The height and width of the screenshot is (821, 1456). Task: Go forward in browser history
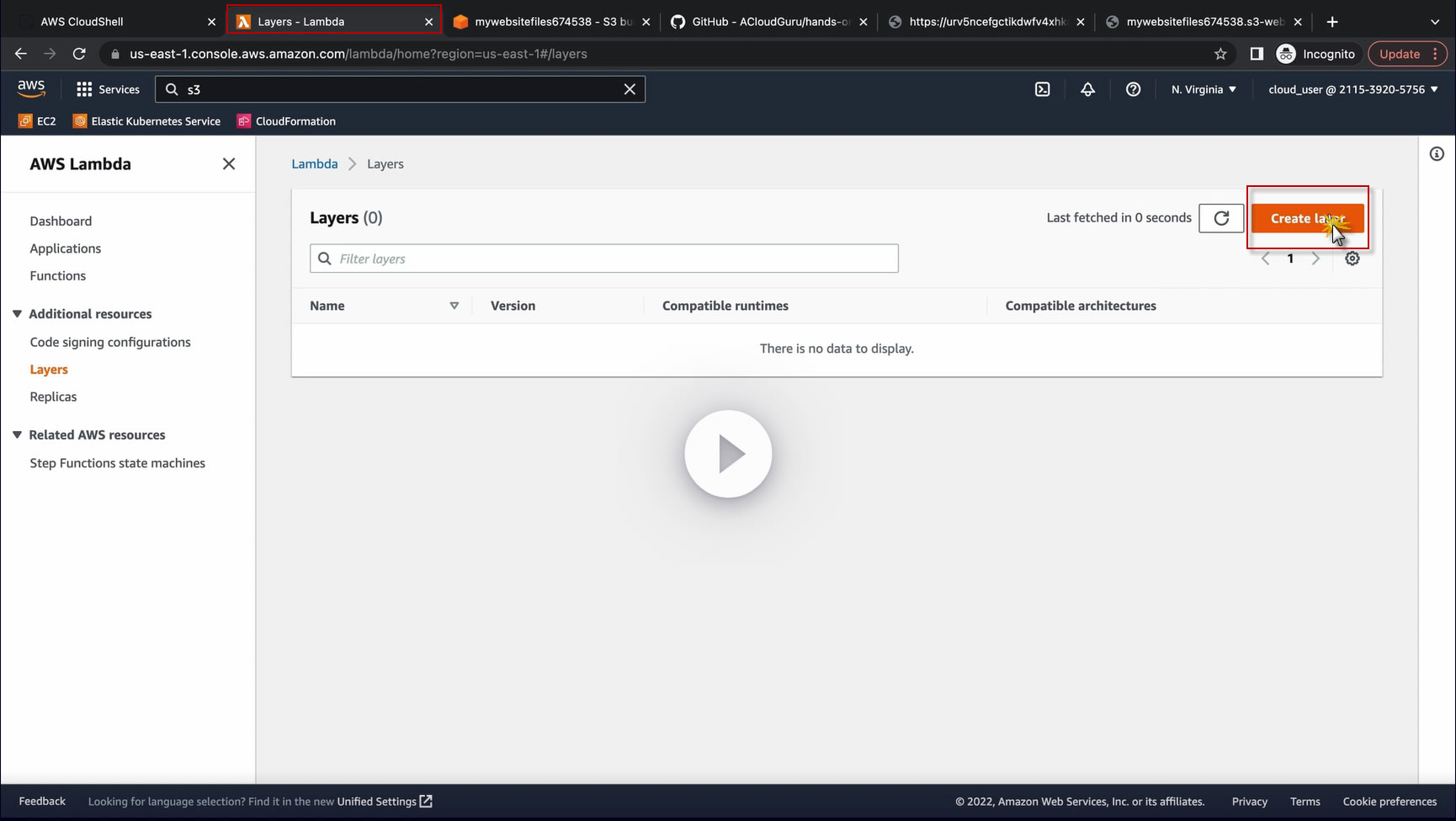(50, 54)
